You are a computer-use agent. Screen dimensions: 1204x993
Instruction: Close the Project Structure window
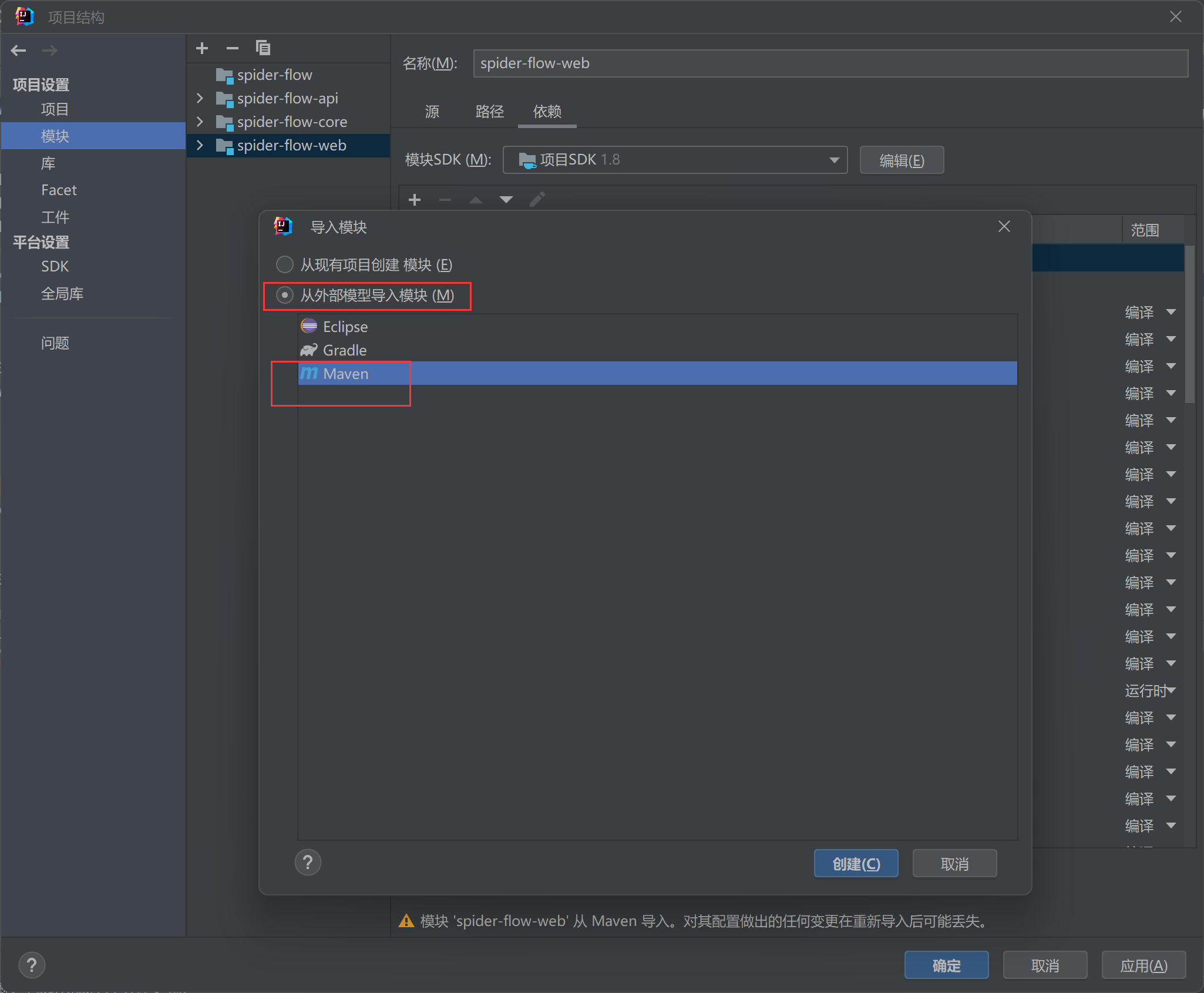pos(1176,16)
